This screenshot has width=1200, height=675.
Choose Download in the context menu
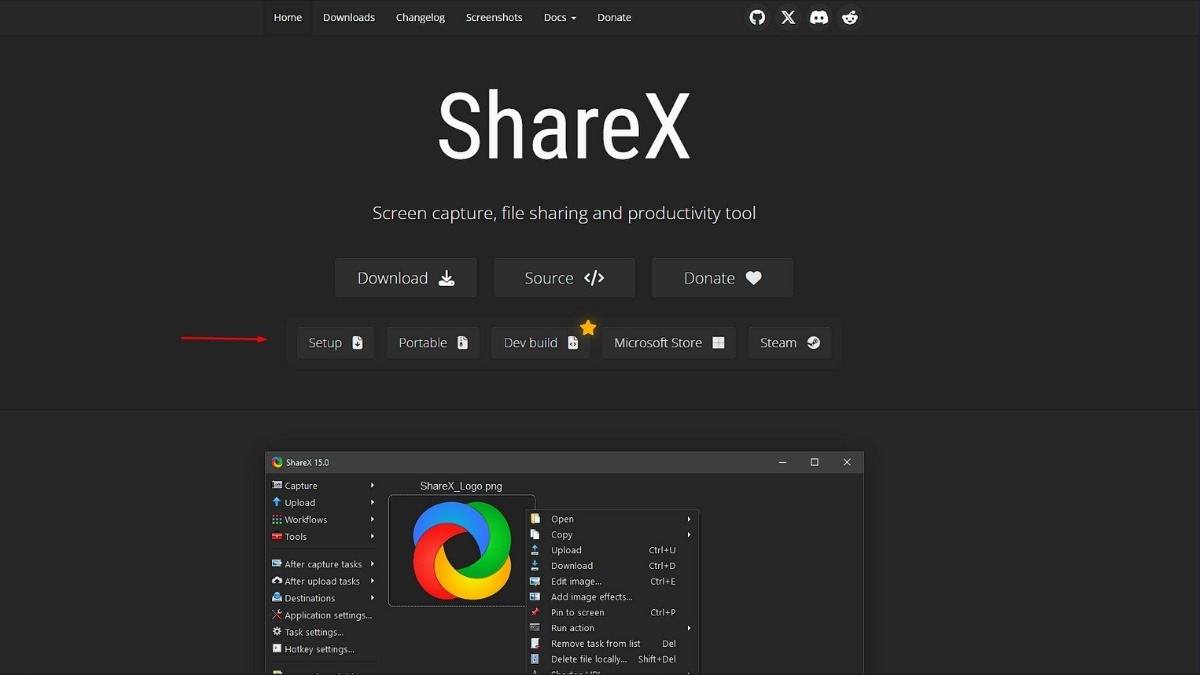tap(612, 566)
